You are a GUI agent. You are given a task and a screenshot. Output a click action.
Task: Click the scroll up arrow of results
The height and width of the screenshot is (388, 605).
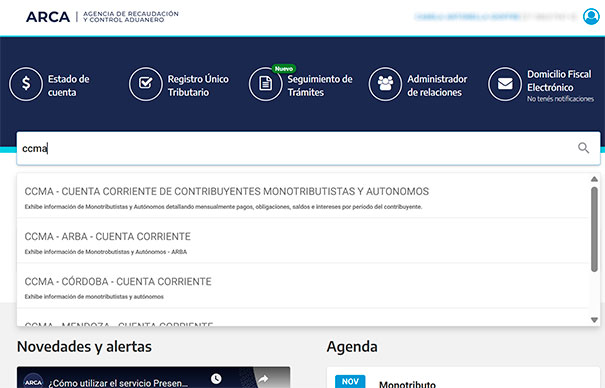pos(594,179)
